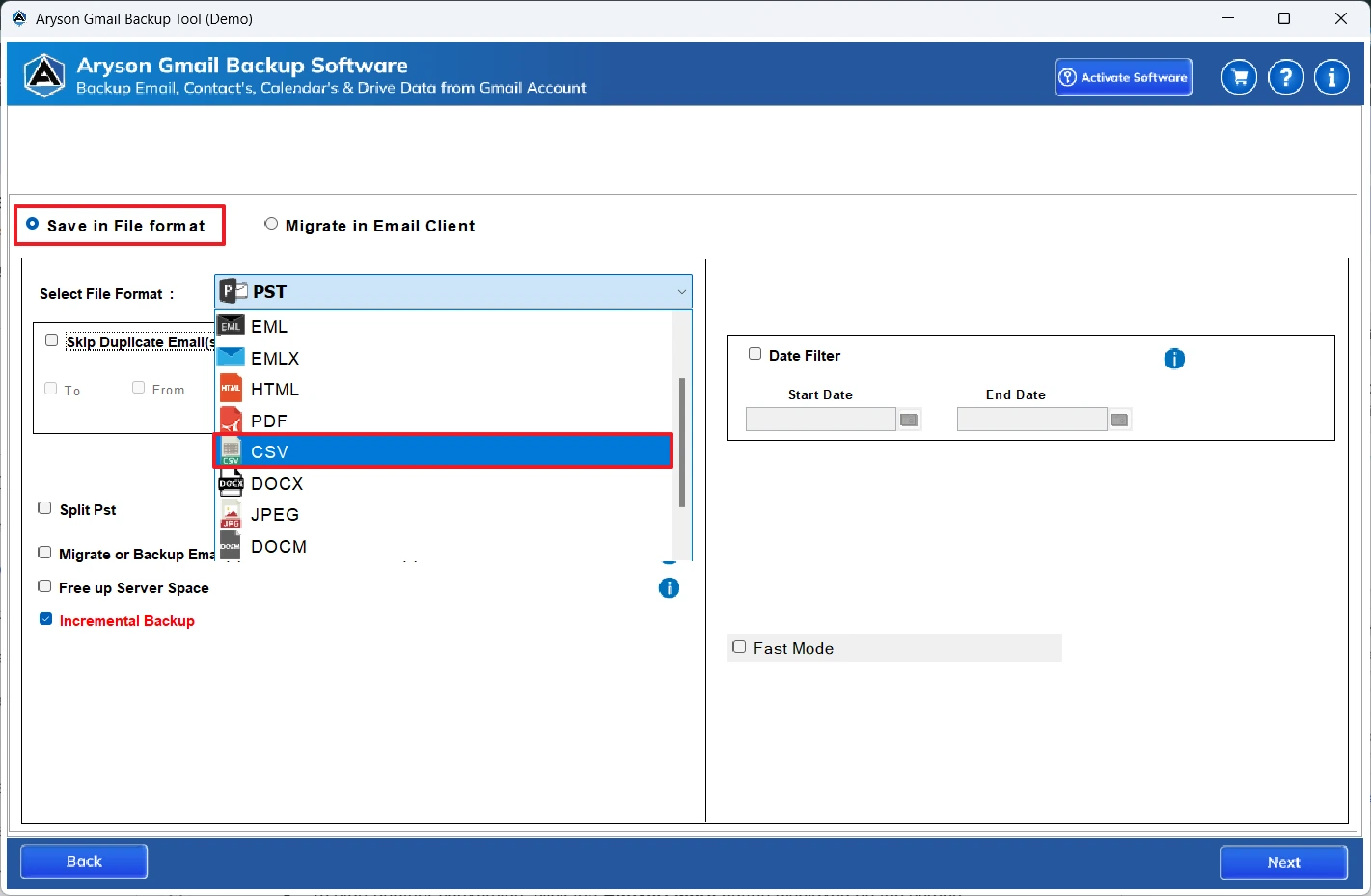
Task: Click the Aryson logo in the header
Action: pos(44,75)
